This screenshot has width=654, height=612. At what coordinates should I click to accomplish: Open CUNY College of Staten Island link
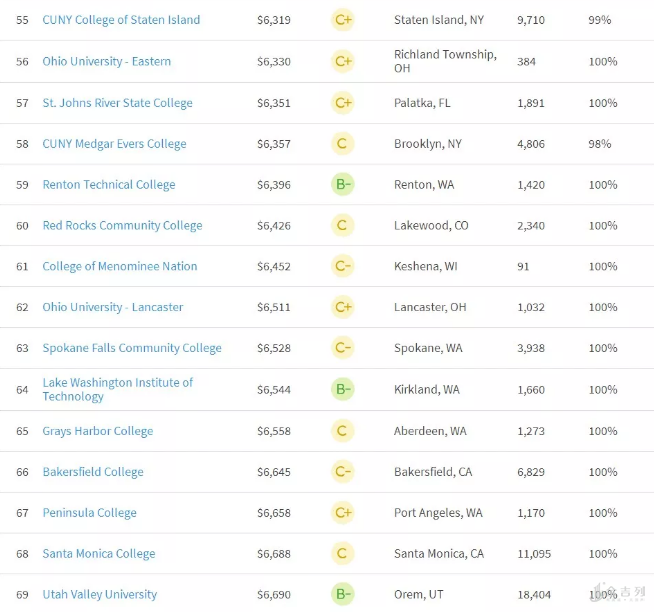pyautogui.click(x=121, y=20)
